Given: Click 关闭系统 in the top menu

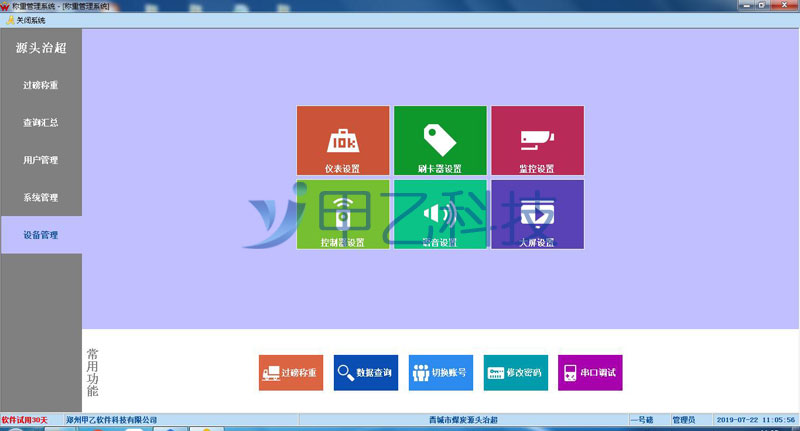Looking at the screenshot, I should 32,20.
